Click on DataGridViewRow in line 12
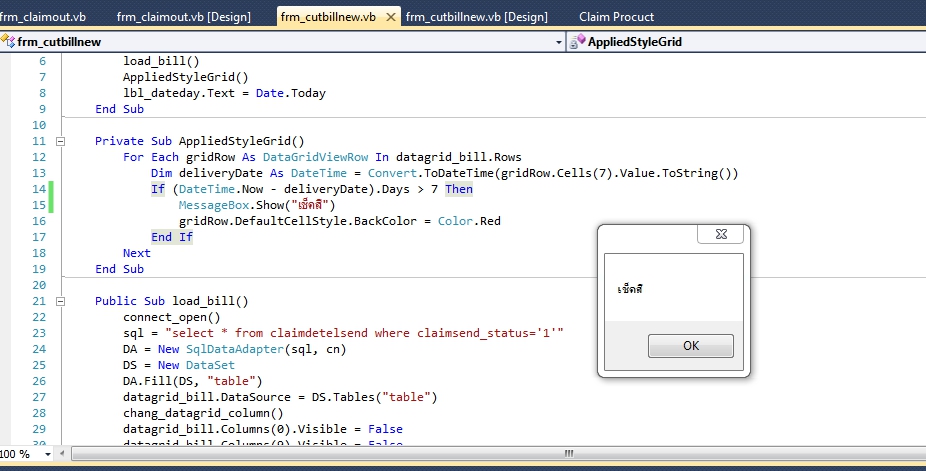 (315, 157)
